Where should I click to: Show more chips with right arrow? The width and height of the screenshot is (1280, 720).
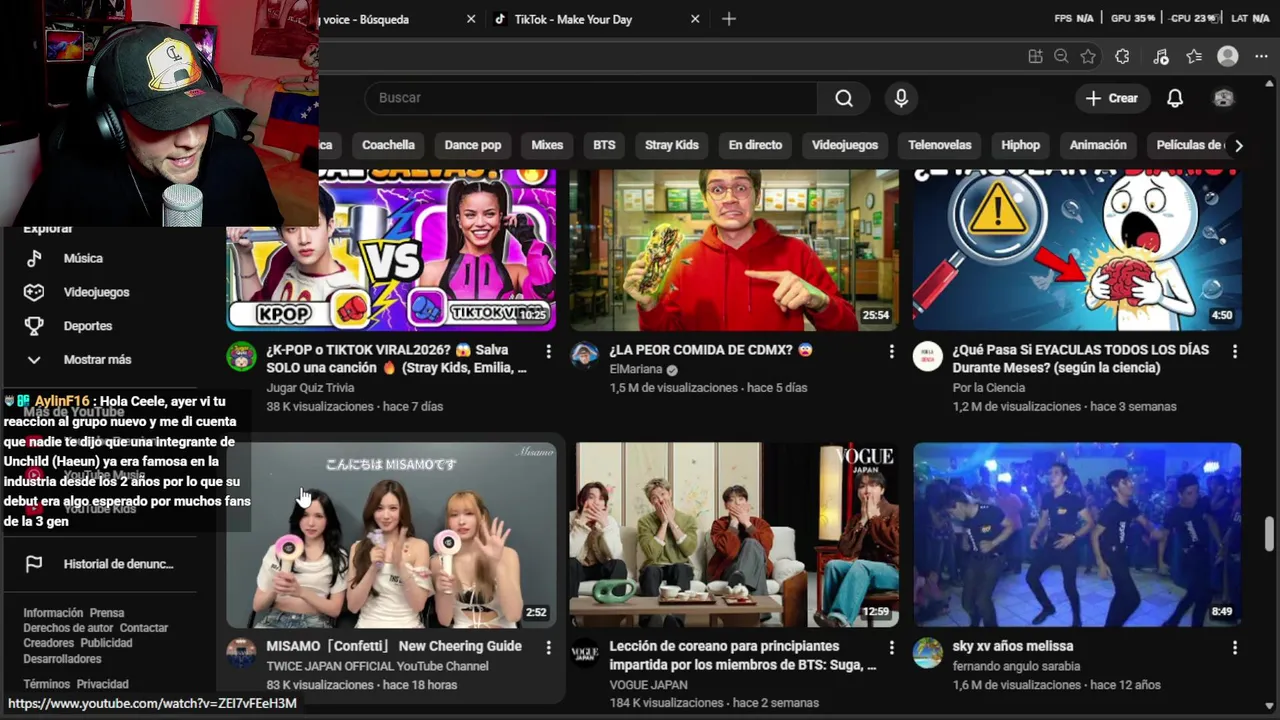[1239, 146]
